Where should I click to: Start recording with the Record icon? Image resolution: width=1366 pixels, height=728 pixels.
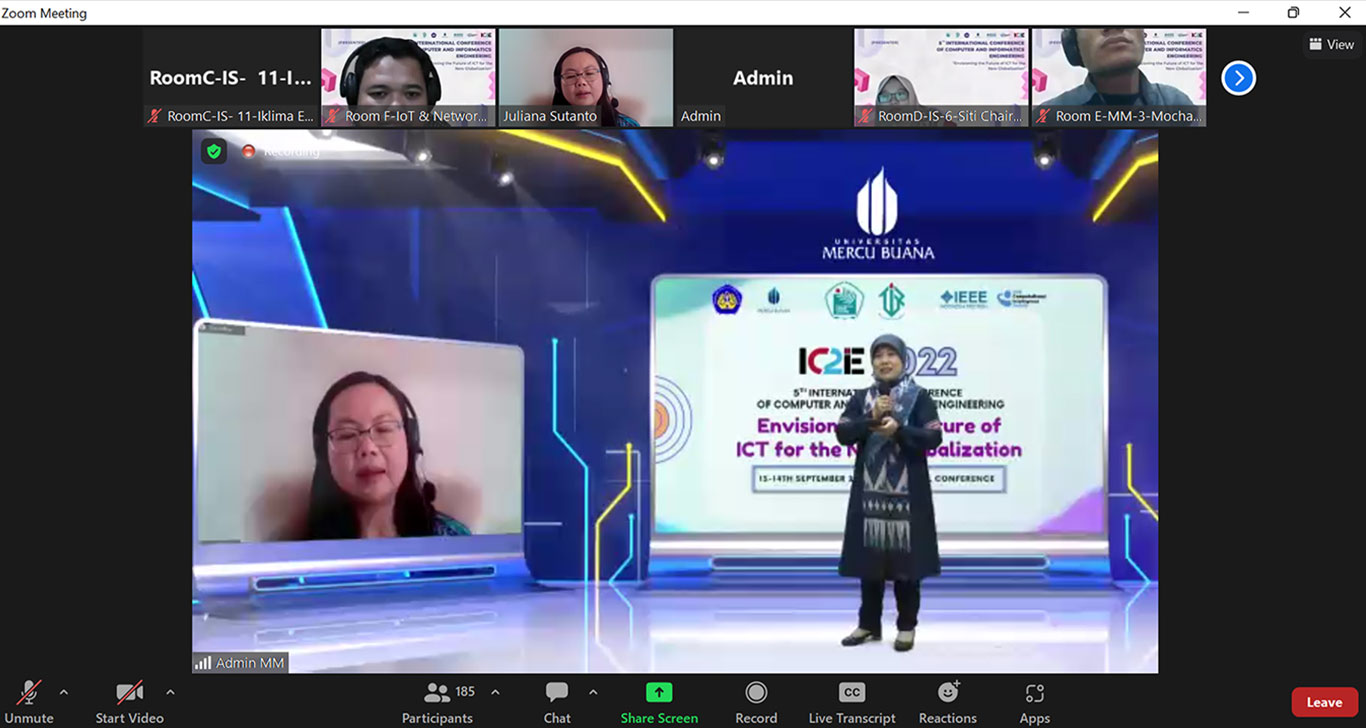(756, 692)
